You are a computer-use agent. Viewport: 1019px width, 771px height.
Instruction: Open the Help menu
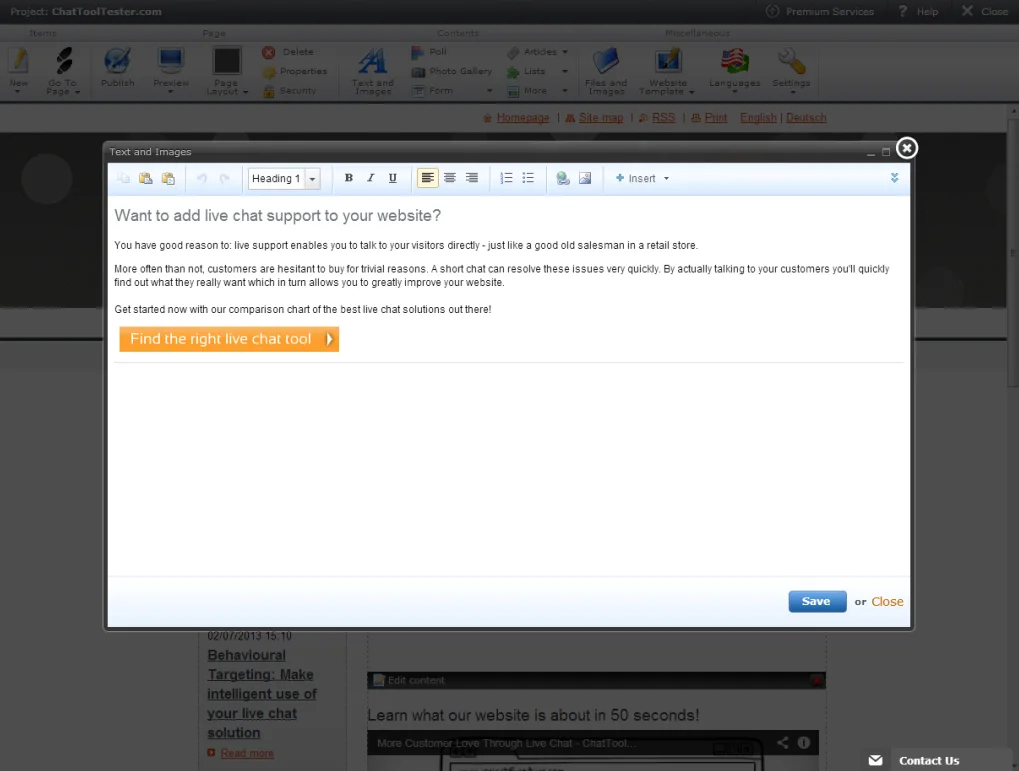(x=918, y=12)
